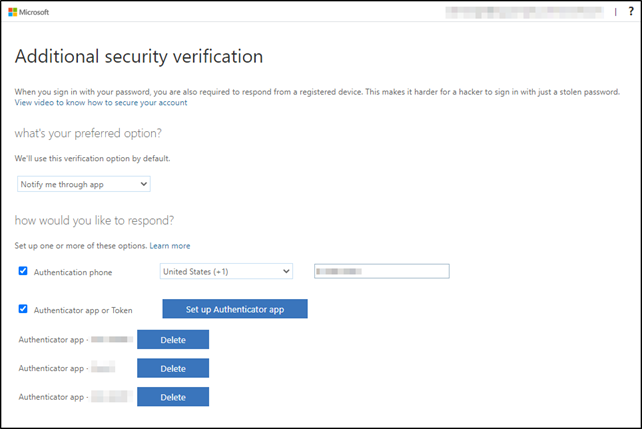642x429 pixels.
Task: Open the United States (+1) country dropdown
Action: pos(225,271)
